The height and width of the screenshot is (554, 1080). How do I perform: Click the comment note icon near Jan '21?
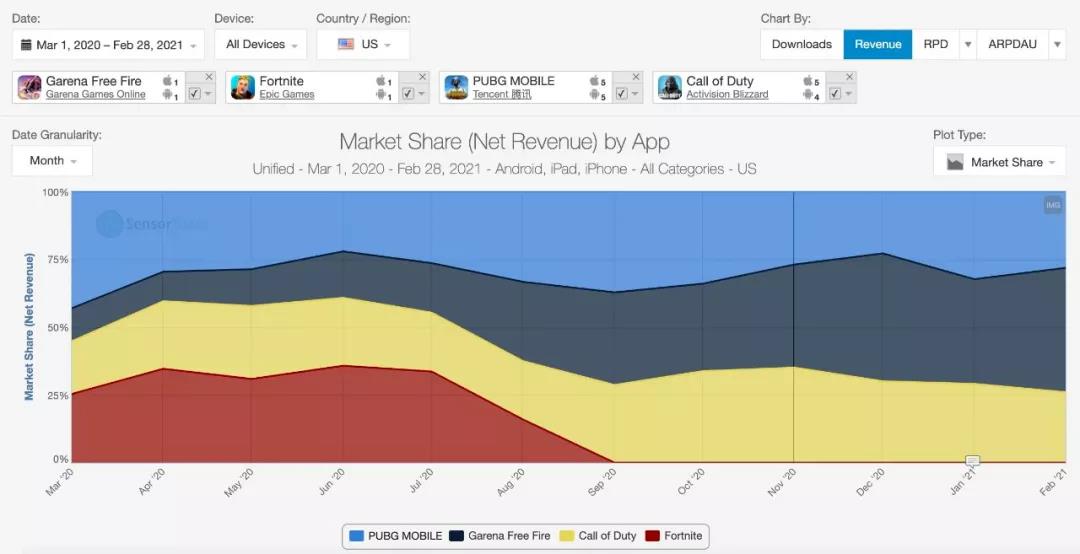coord(972,461)
